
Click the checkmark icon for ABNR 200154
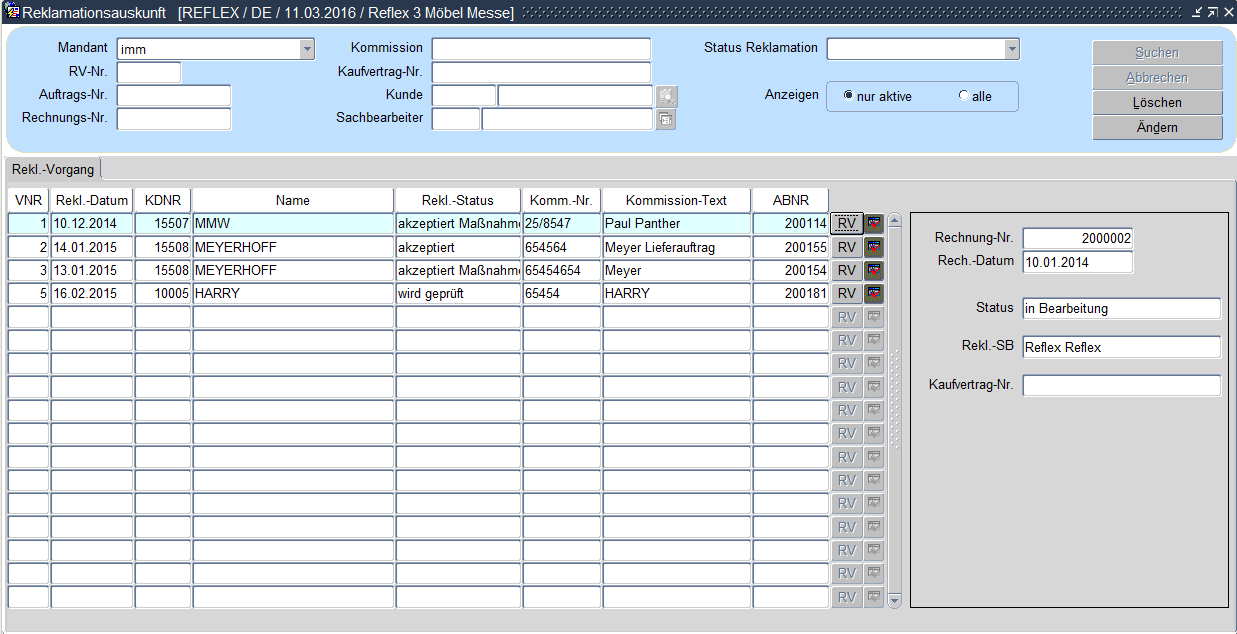click(x=874, y=270)
